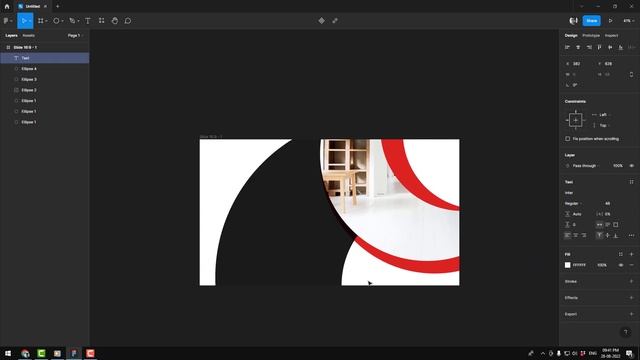Click text align right icon
The height and width of the screenshot is (360, 640).
click(584, 236)
